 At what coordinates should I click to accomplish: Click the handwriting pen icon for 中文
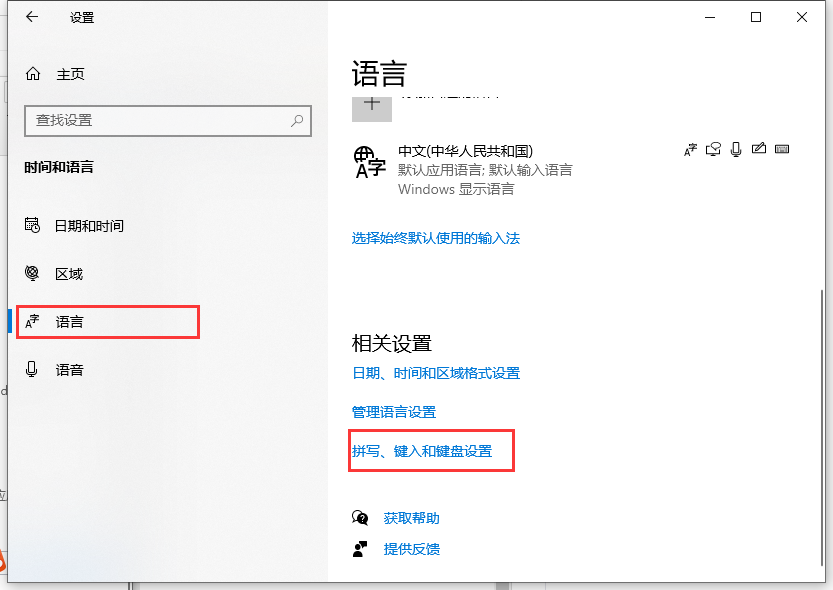(x=759, y=150)
